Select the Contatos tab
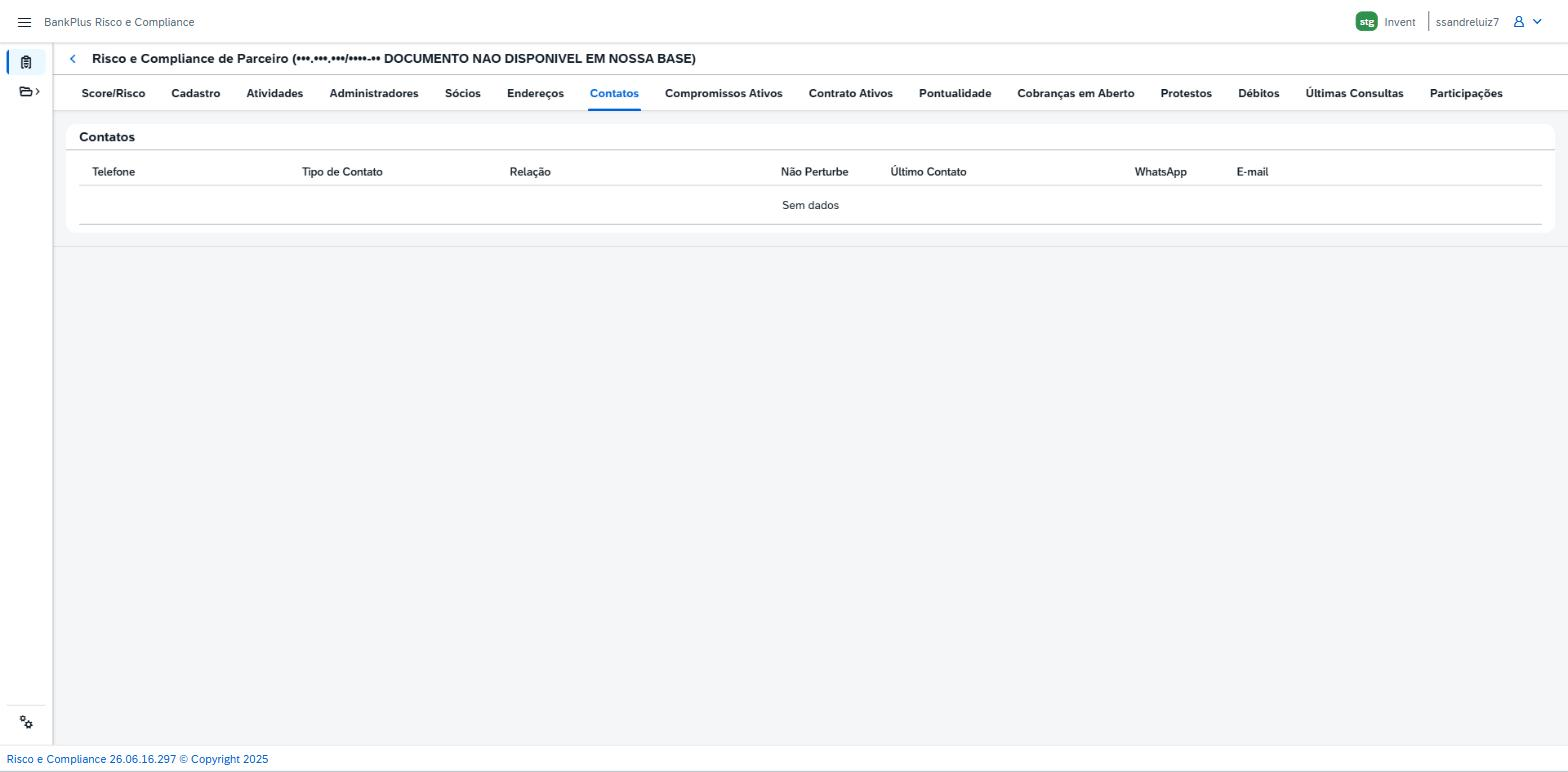 pyautogui.click(x=614, y=93)
